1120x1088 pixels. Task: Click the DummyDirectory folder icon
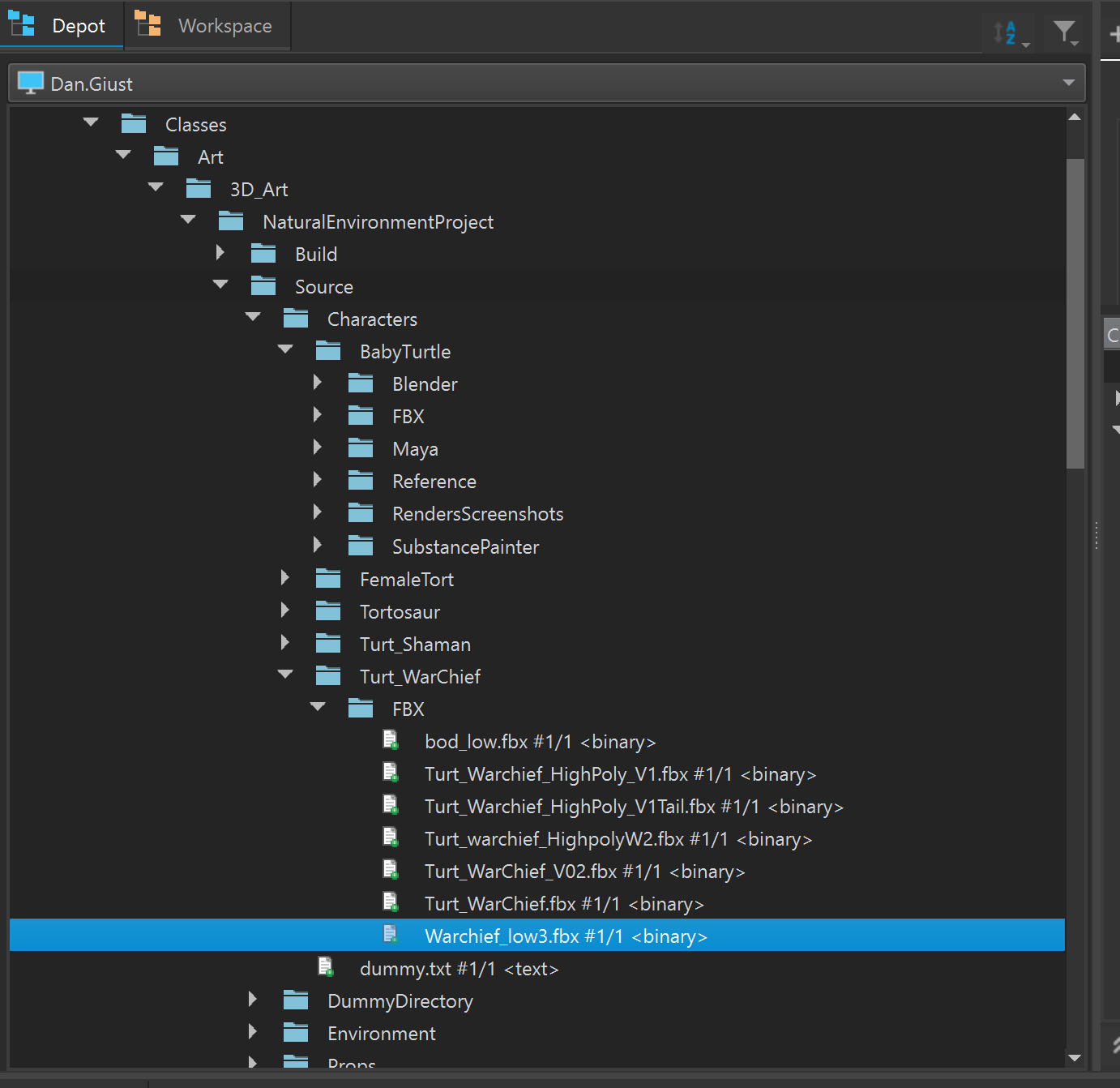(296, 1000)
